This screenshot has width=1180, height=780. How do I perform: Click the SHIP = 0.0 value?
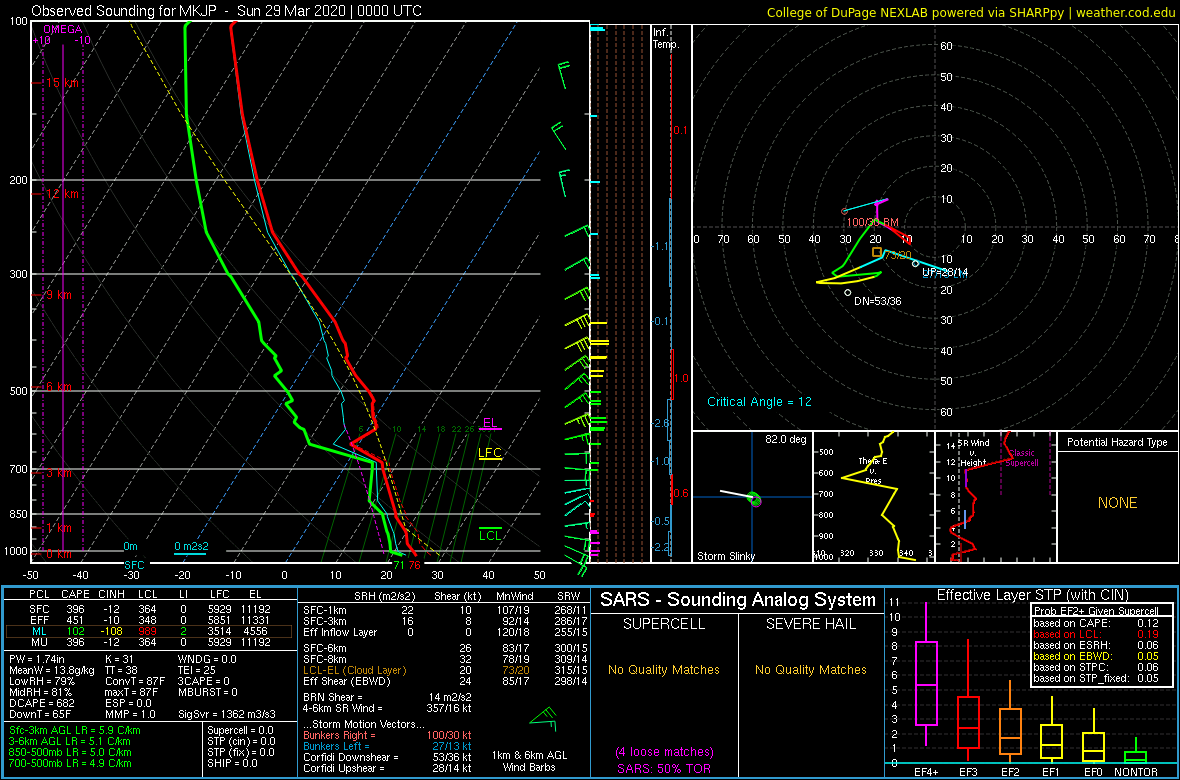(234, 763)
